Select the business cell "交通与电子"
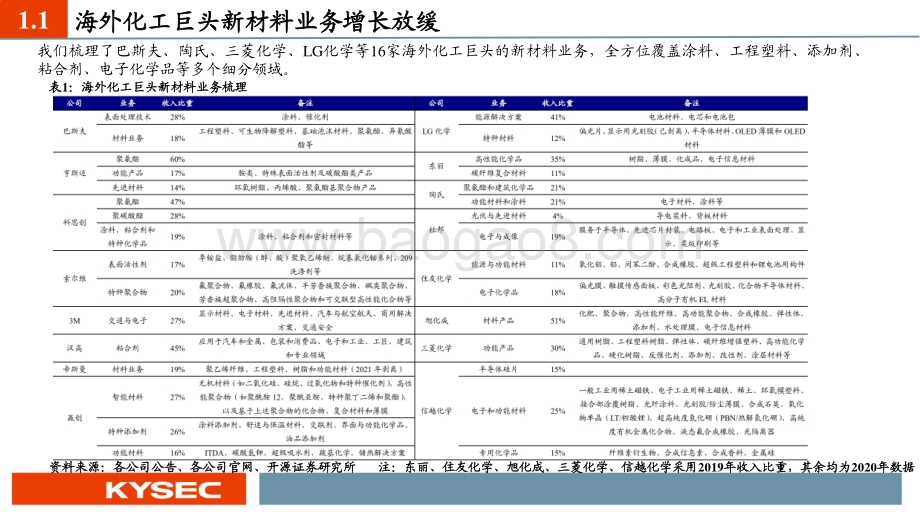Image resolution: width=920 pixels, height=518 pixels. click(x=127, y=321)
